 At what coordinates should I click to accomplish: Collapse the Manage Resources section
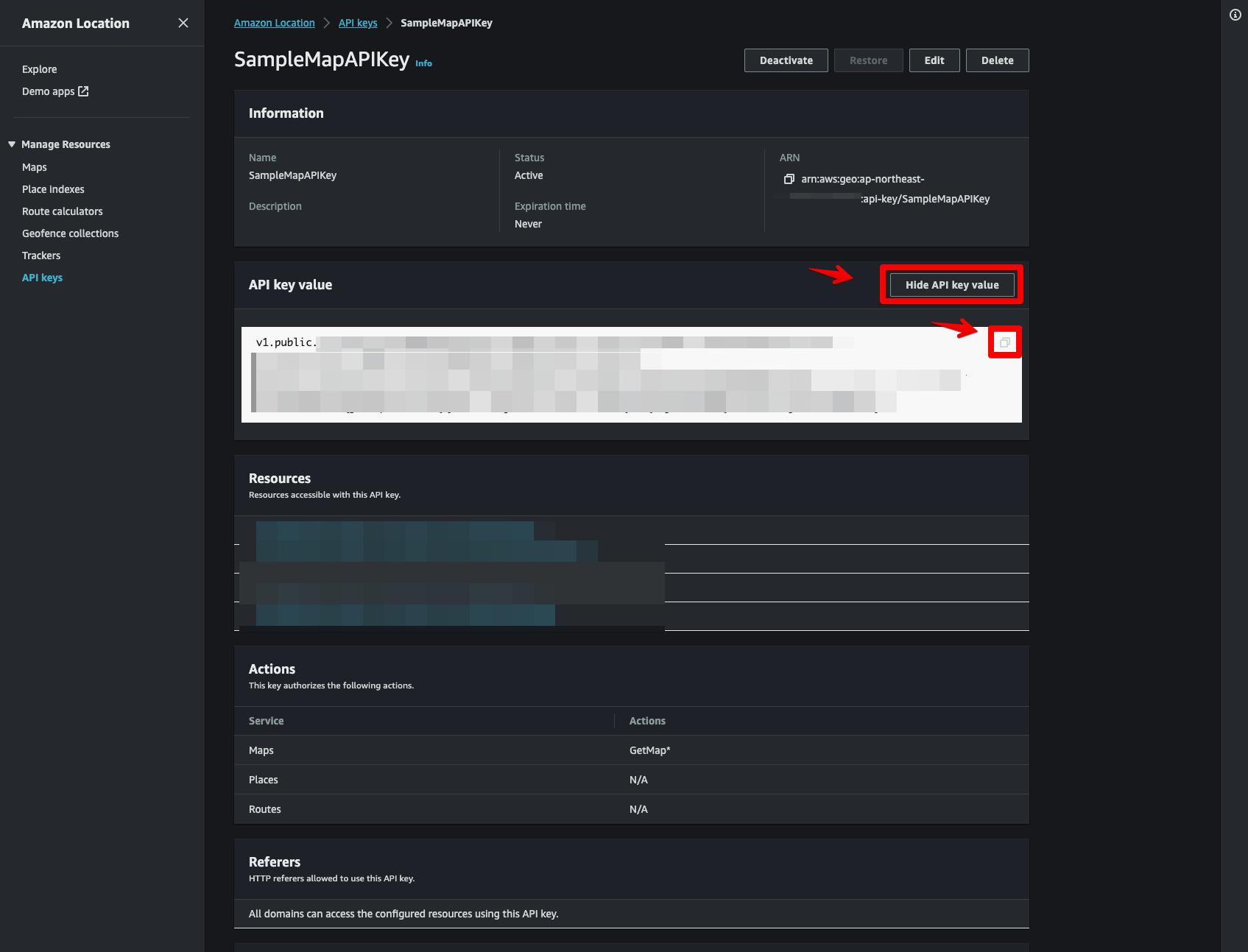point(12,144)
